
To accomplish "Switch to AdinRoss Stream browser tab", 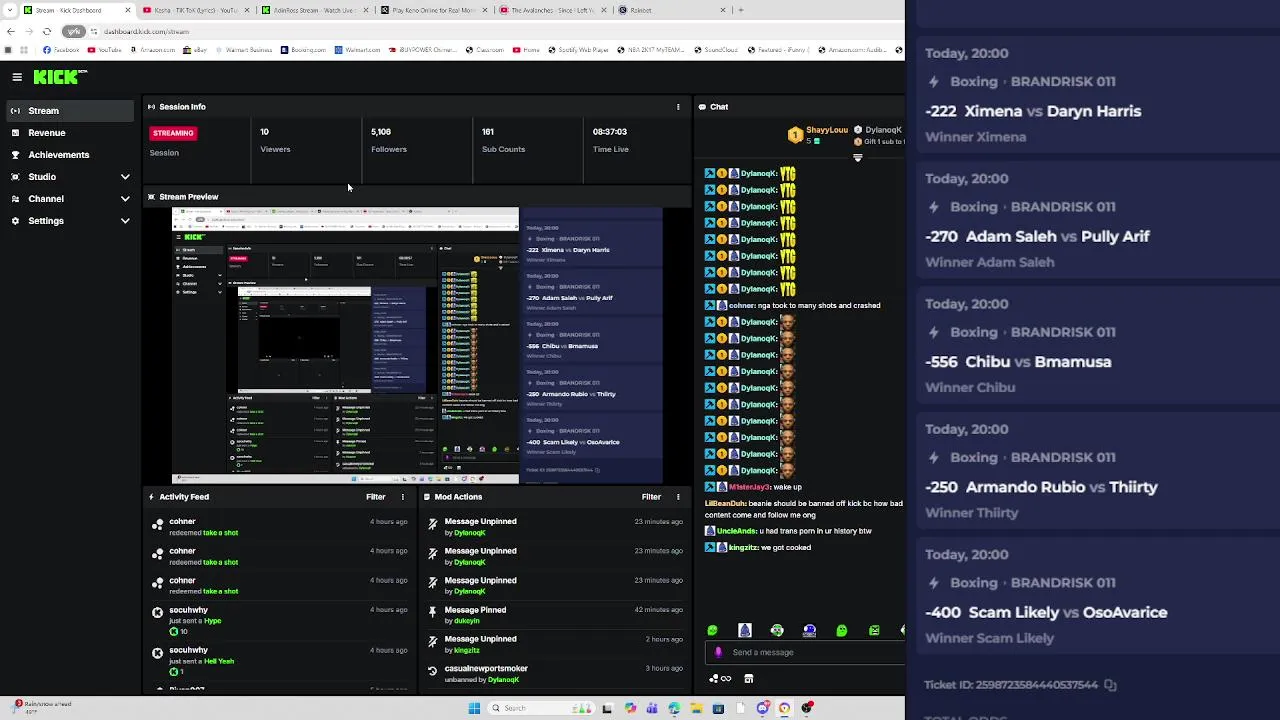I will click(315, 10).
